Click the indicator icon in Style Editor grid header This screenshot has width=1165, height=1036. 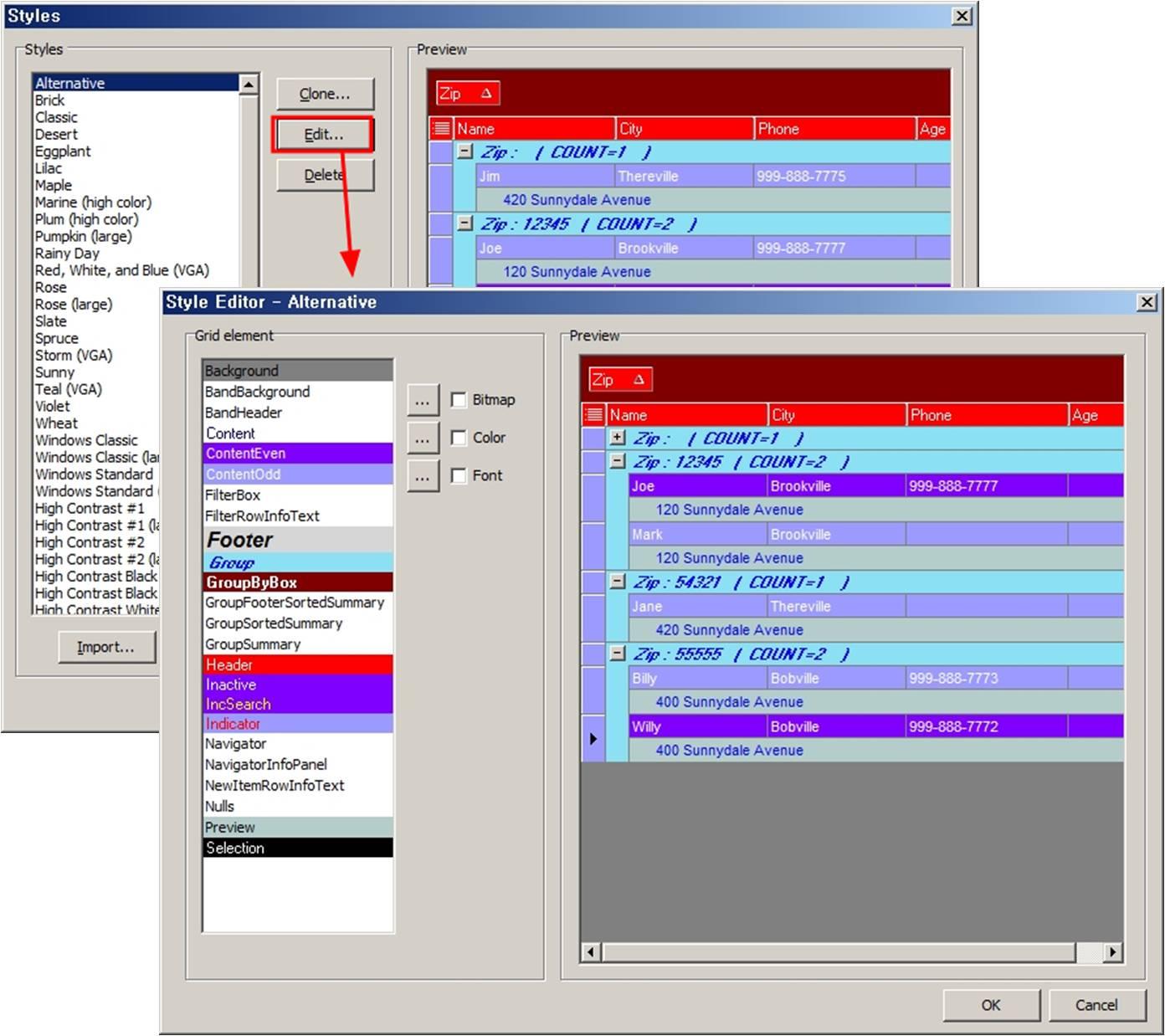[593, 415]
